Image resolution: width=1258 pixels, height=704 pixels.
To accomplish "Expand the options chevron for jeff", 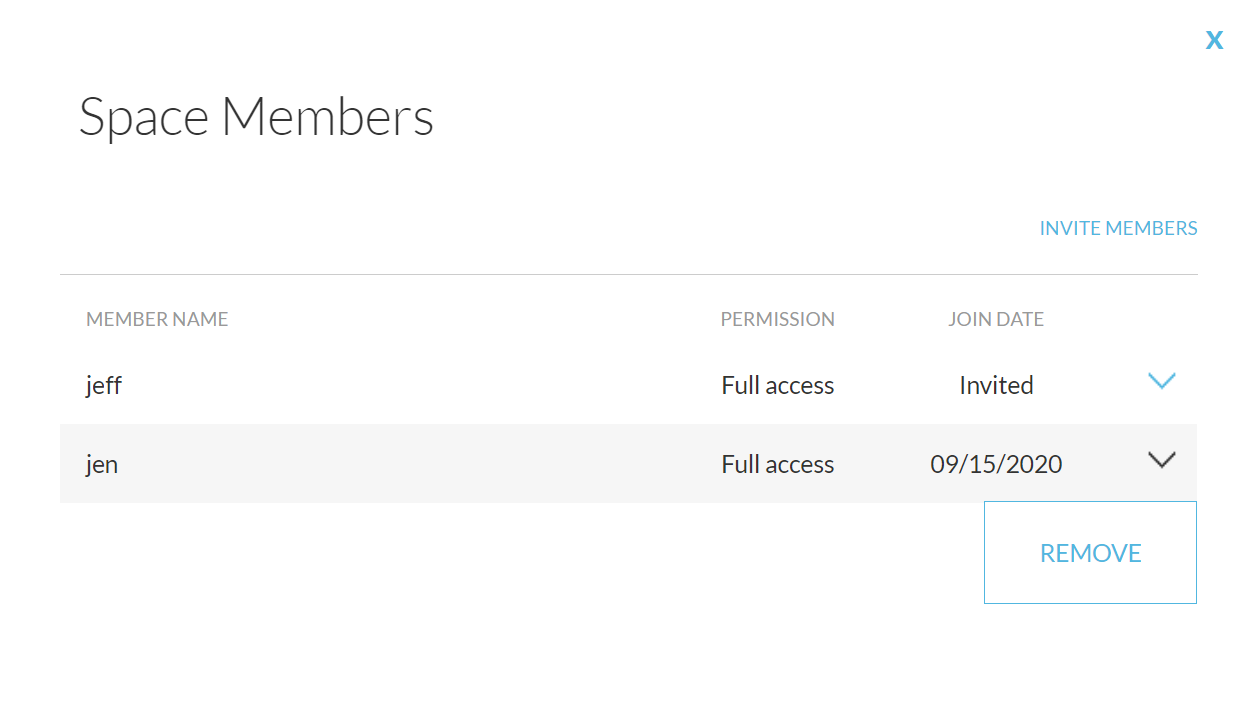I will coord(1161,381).
